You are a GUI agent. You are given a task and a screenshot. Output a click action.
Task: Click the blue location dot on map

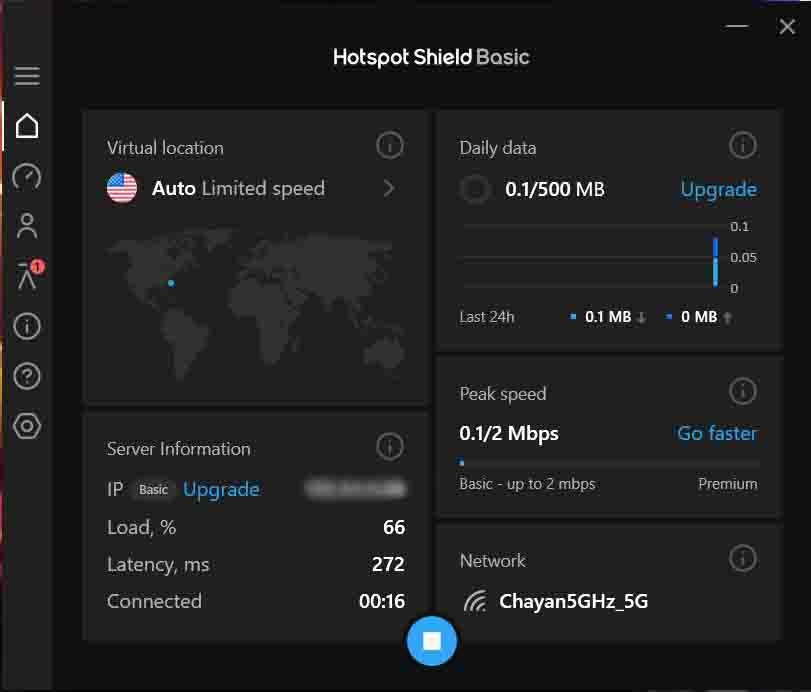[x=171, y=283]
